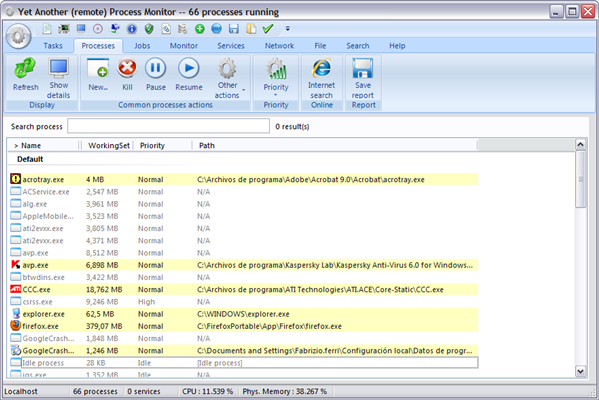The height and width of the screenshot is (400, 599).
Task: Click the vertical scrollbar thumb
Action: coord(580,179)
